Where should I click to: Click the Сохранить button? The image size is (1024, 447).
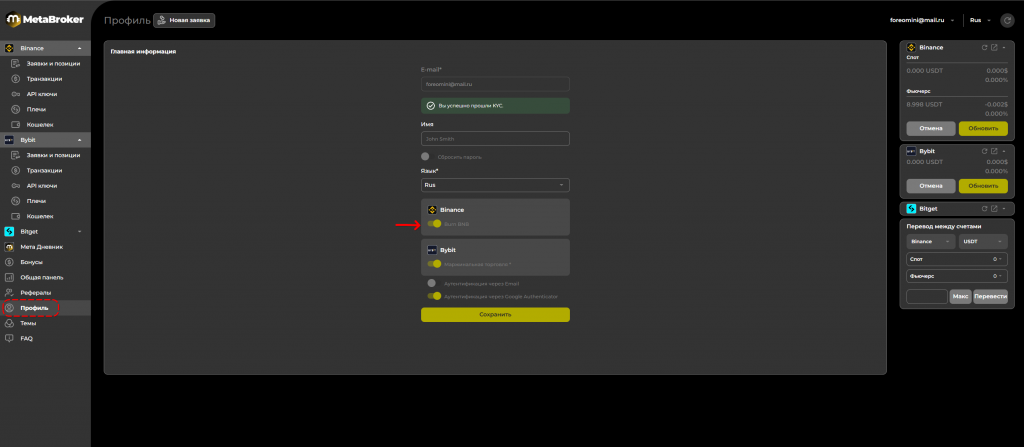(495, 314)
